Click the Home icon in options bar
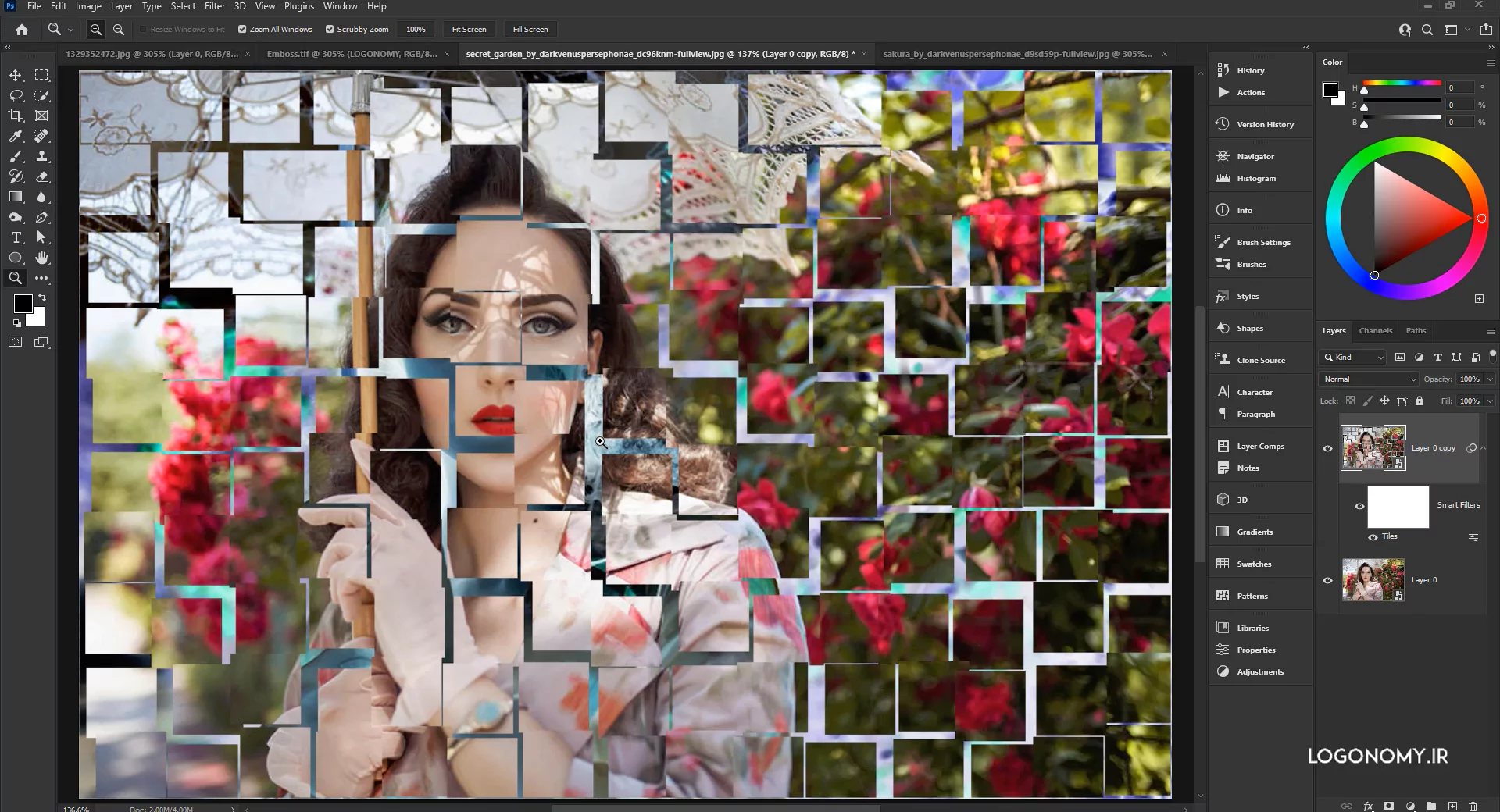Image resolution: width=1500 pixels, height=812 pixels. coord(22,30)
